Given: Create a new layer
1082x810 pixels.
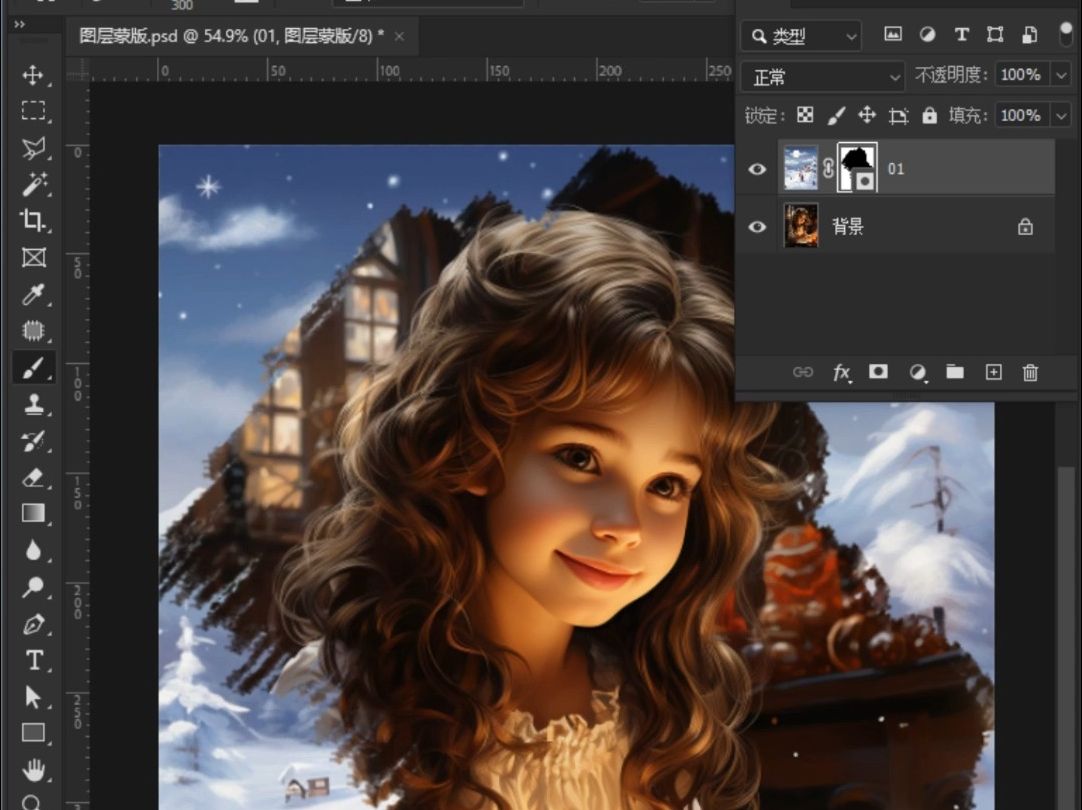Looking at the screenshot, I should click(993, 372).
